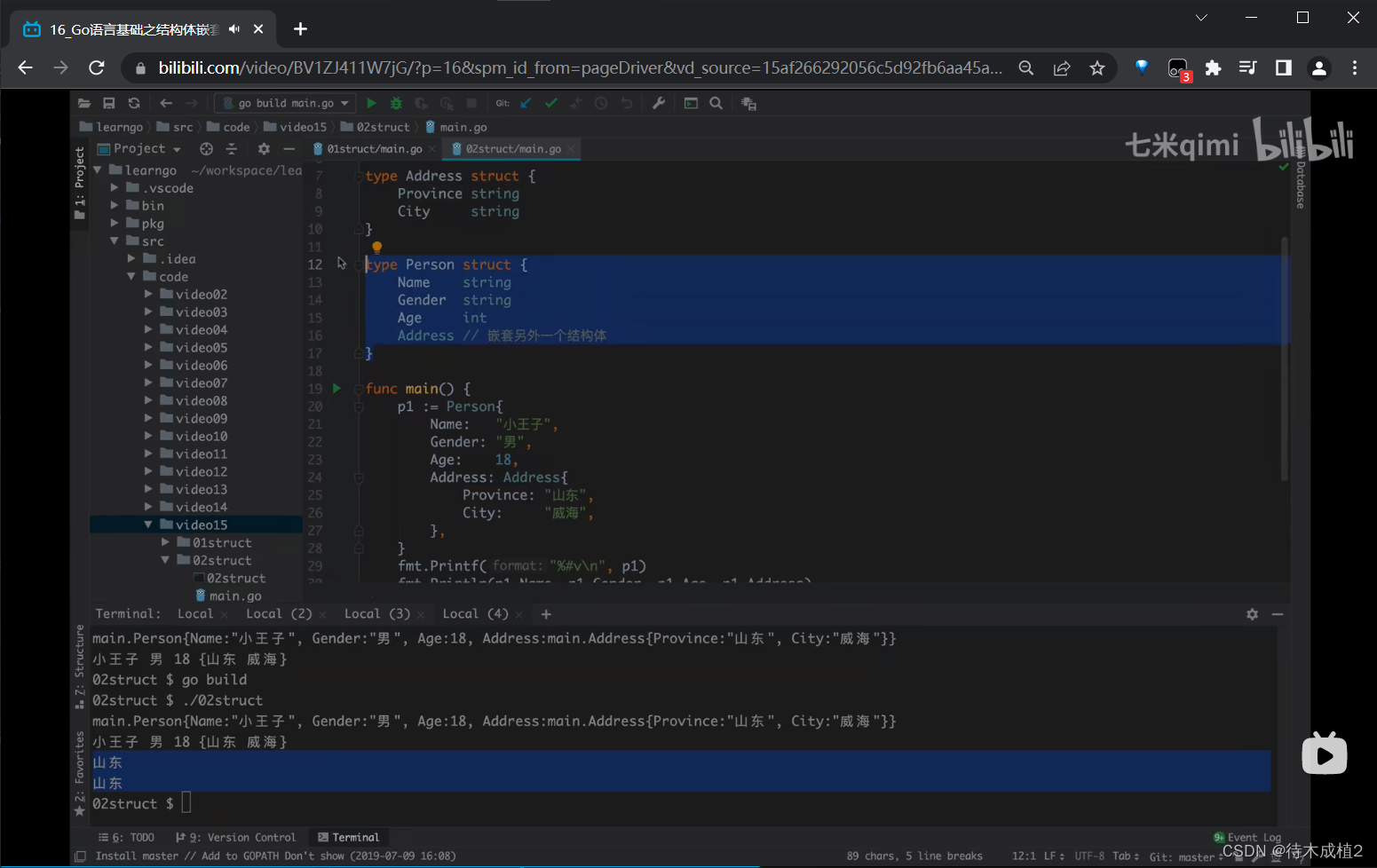1377x868 pixels.
Task: Click the Save All disk icon
Action: [x=109, y=104]
